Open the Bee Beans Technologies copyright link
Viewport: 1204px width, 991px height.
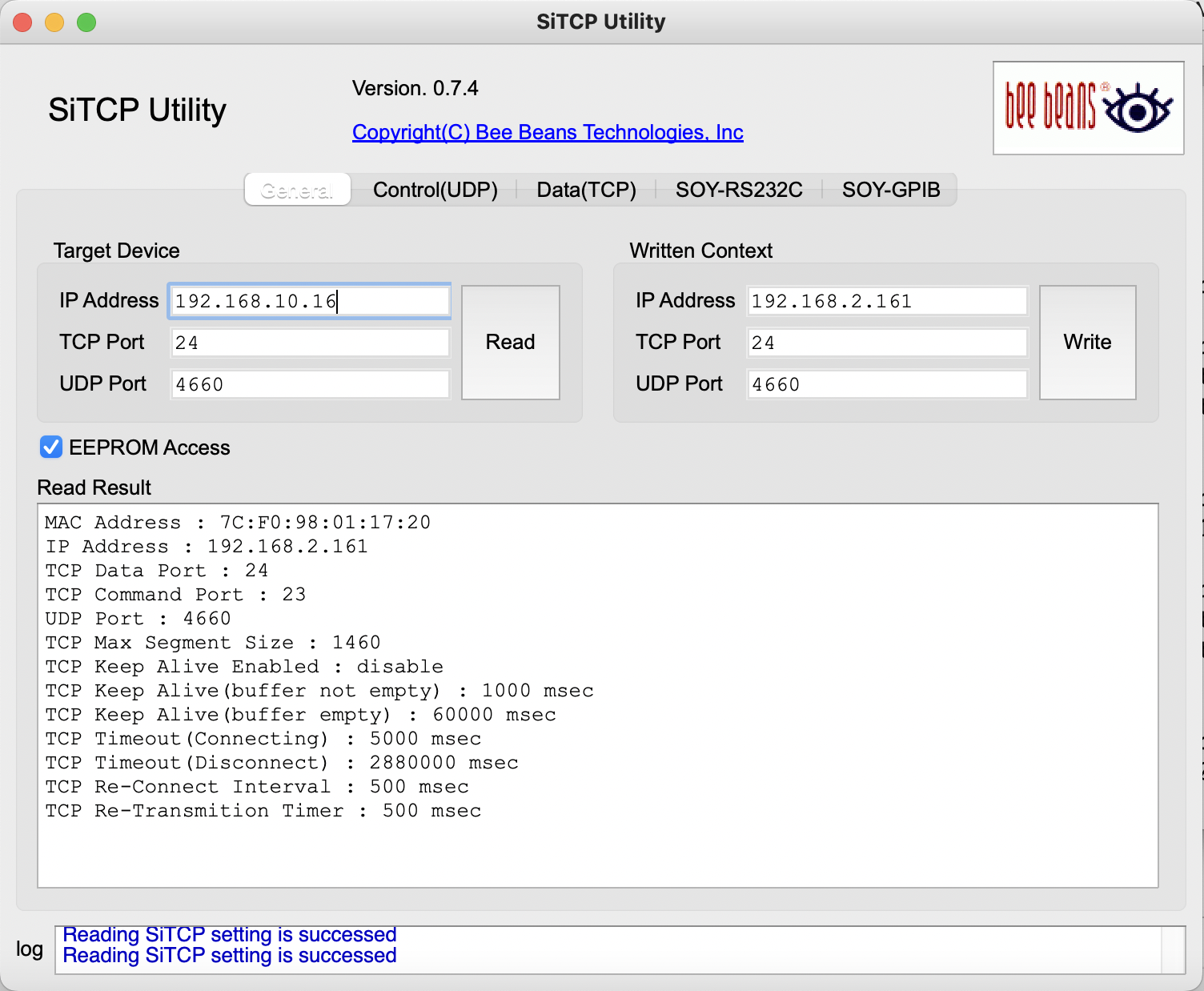tap(548, 132)
